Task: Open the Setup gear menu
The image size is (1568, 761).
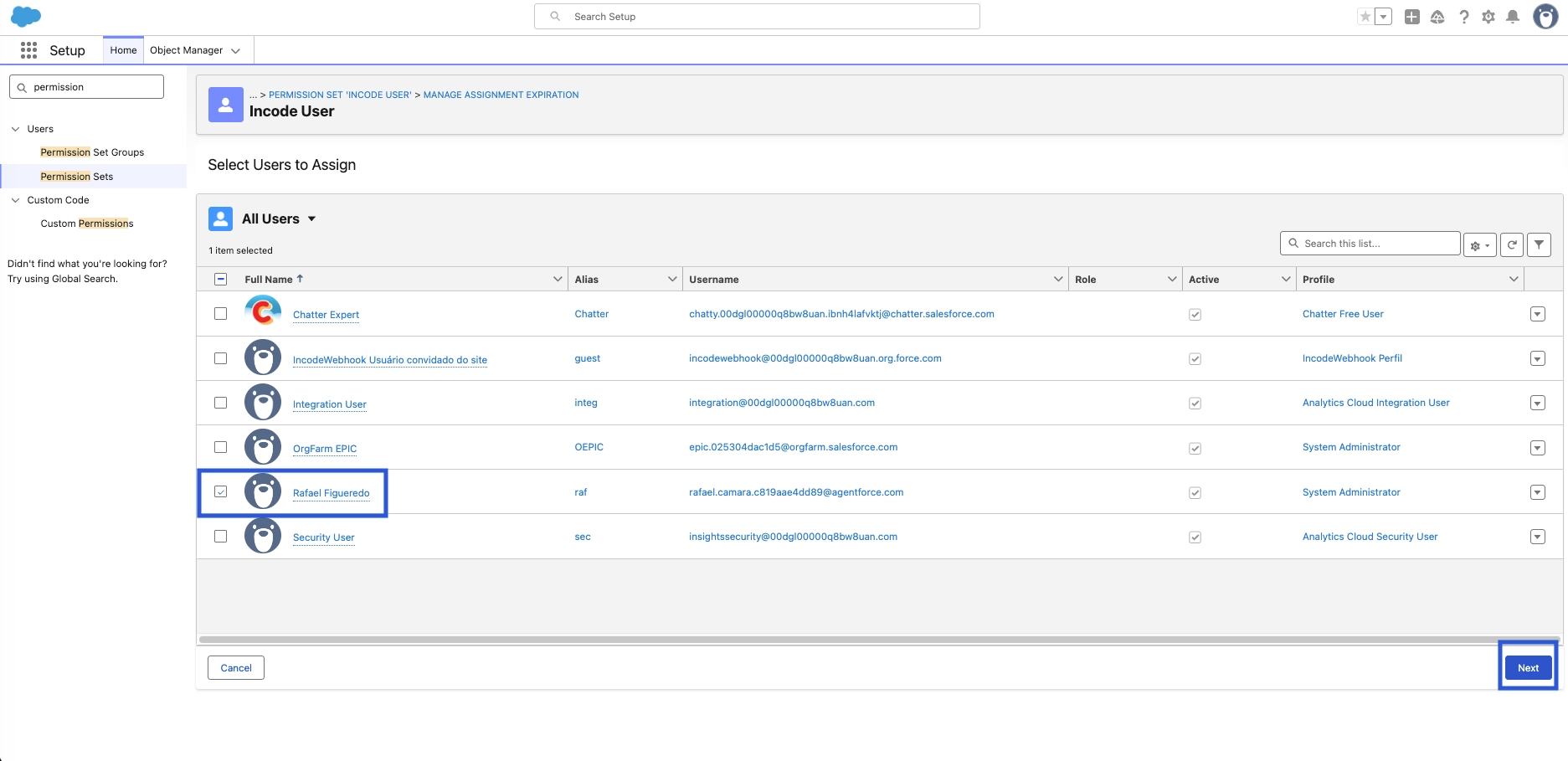Action: [1488, 17]
